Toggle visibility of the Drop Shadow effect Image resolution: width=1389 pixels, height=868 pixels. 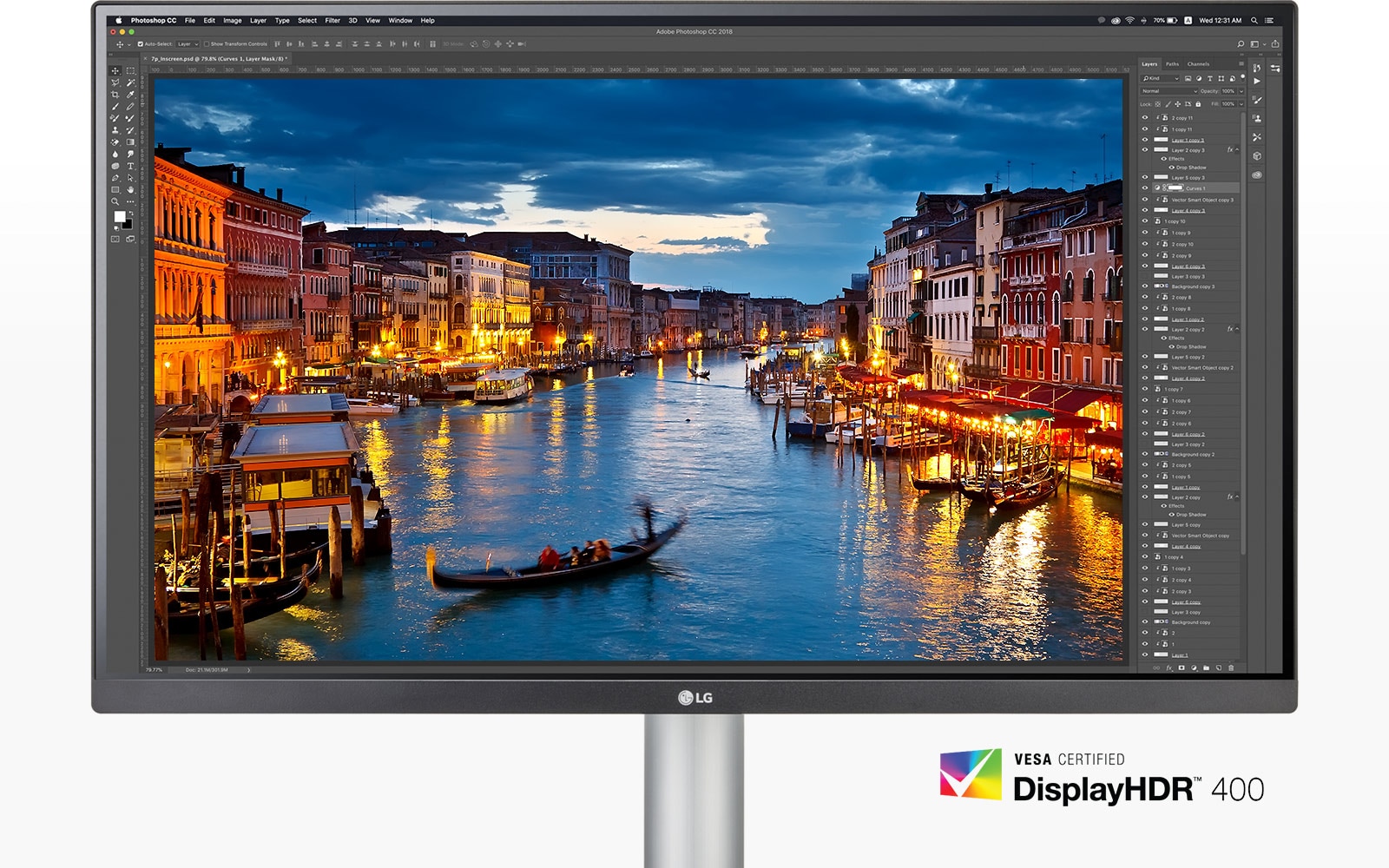(1172, 167)
